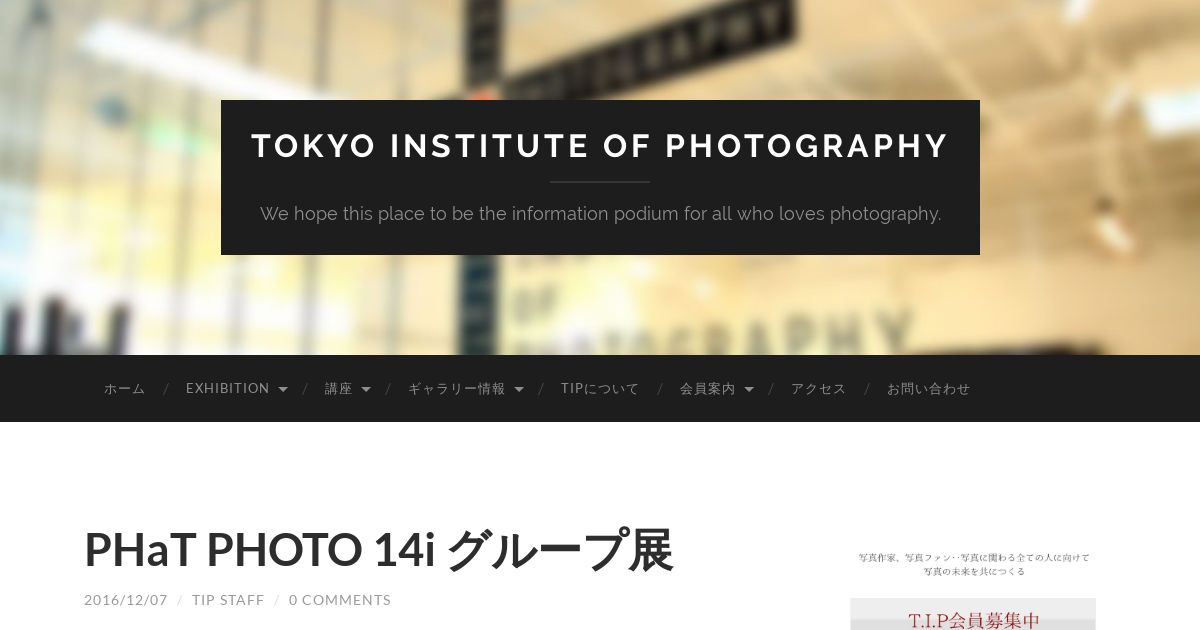1200x630 pixels.
Task: Open the ギャラリー情報 menu item
Action: tap(457, 389)
